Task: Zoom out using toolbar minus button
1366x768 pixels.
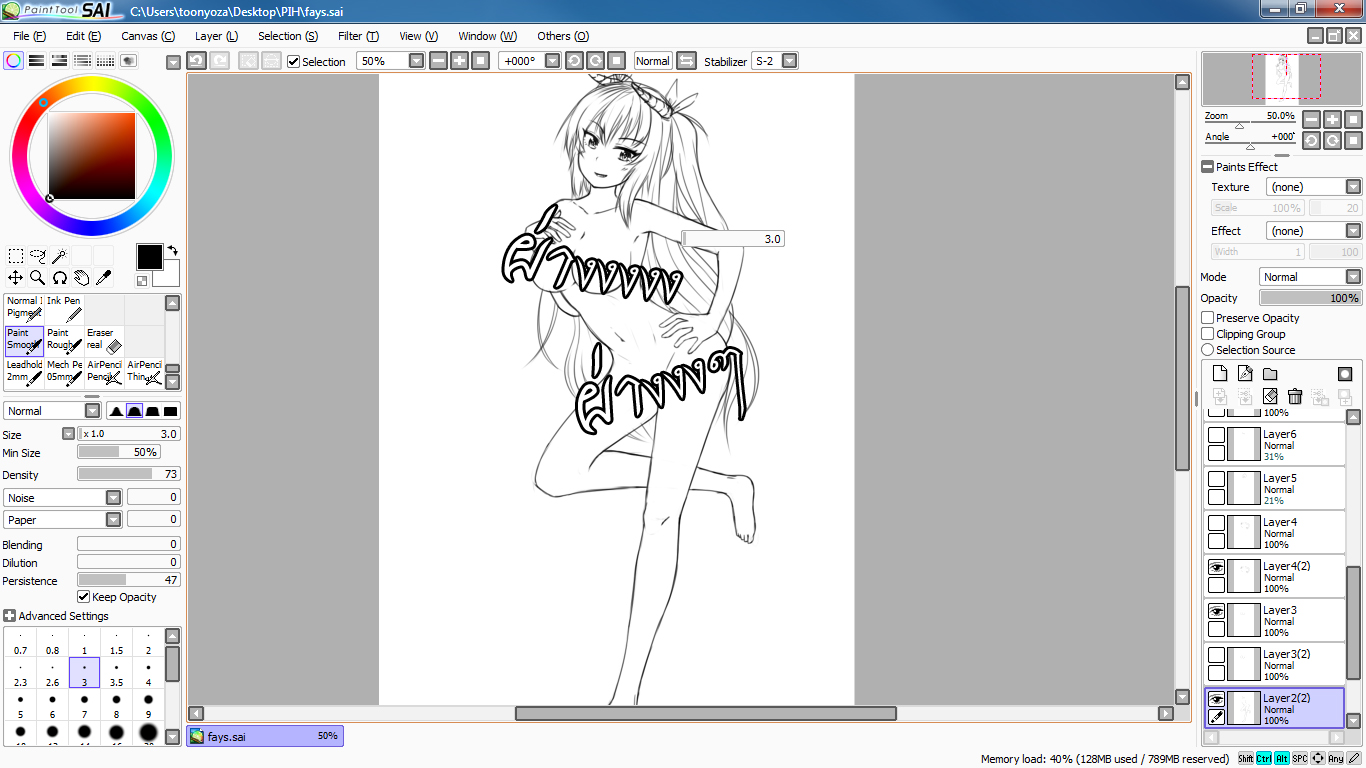Action: (x=438, y=61)
